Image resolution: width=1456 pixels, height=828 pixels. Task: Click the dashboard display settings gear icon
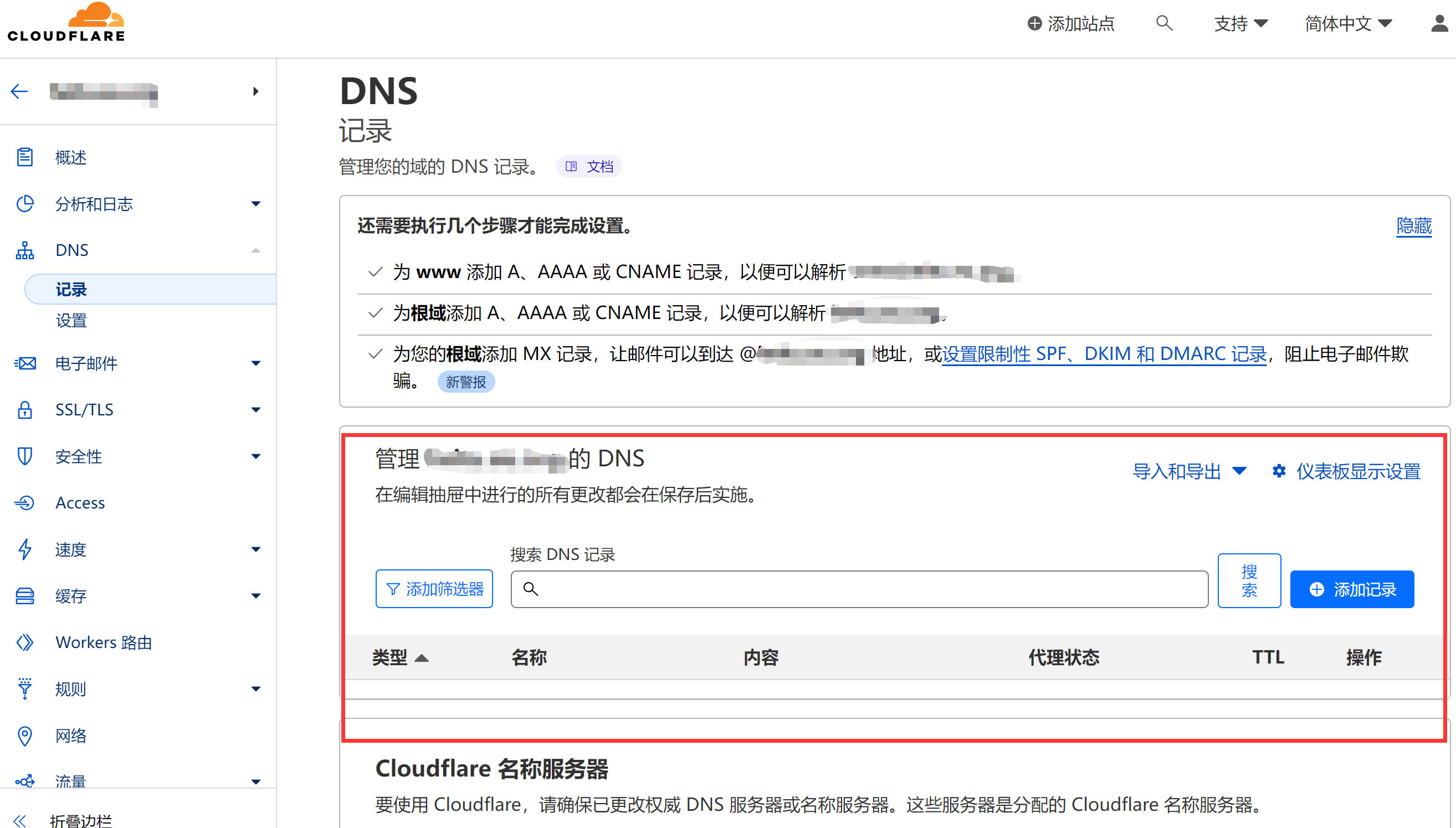tap(1279, 471)
